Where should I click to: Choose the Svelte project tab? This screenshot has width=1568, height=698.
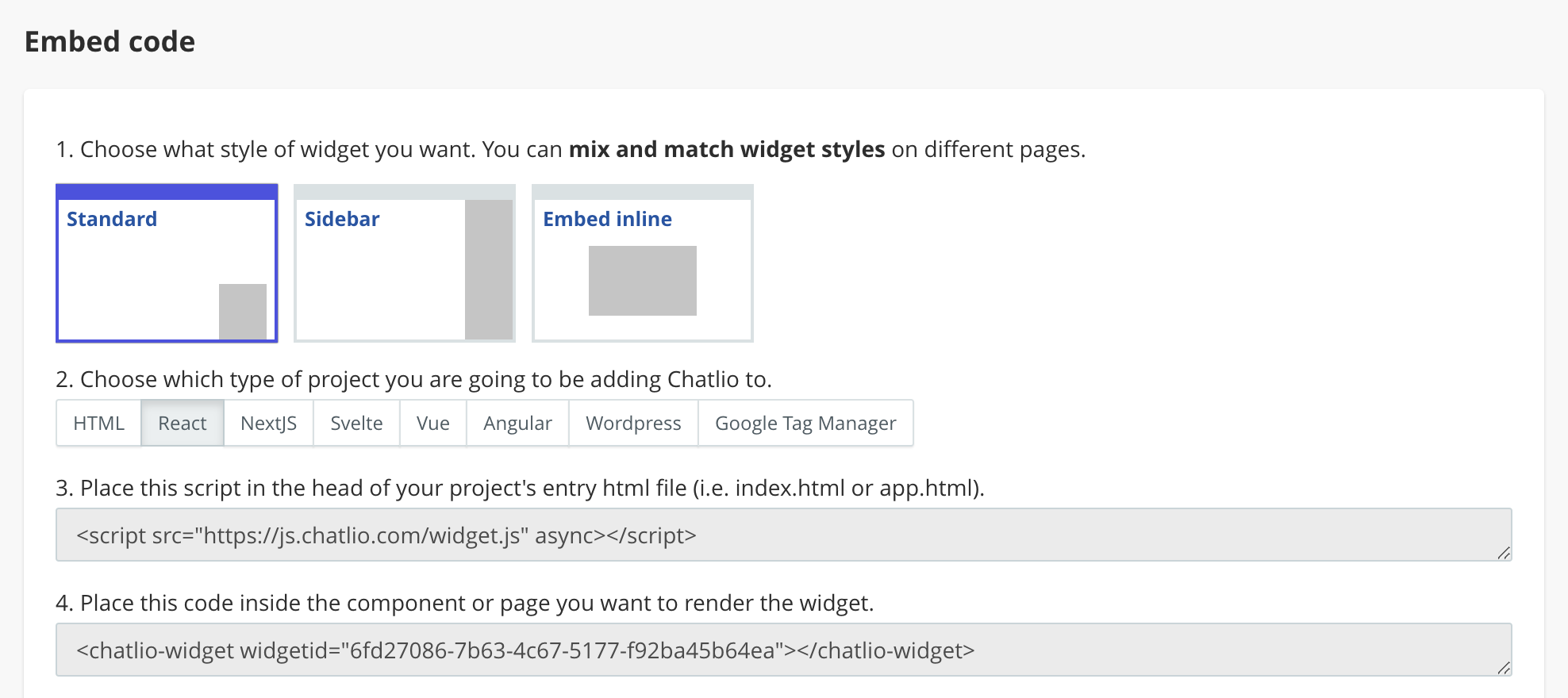(357, 424)
